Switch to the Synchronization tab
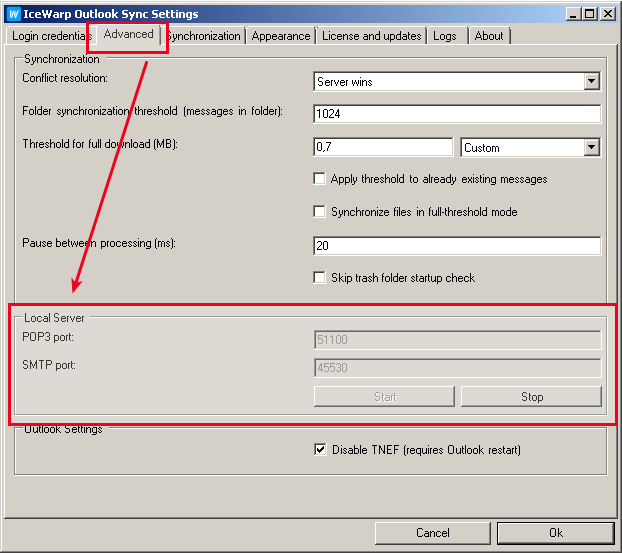This screenshot has height=553, width=622. 204,36
